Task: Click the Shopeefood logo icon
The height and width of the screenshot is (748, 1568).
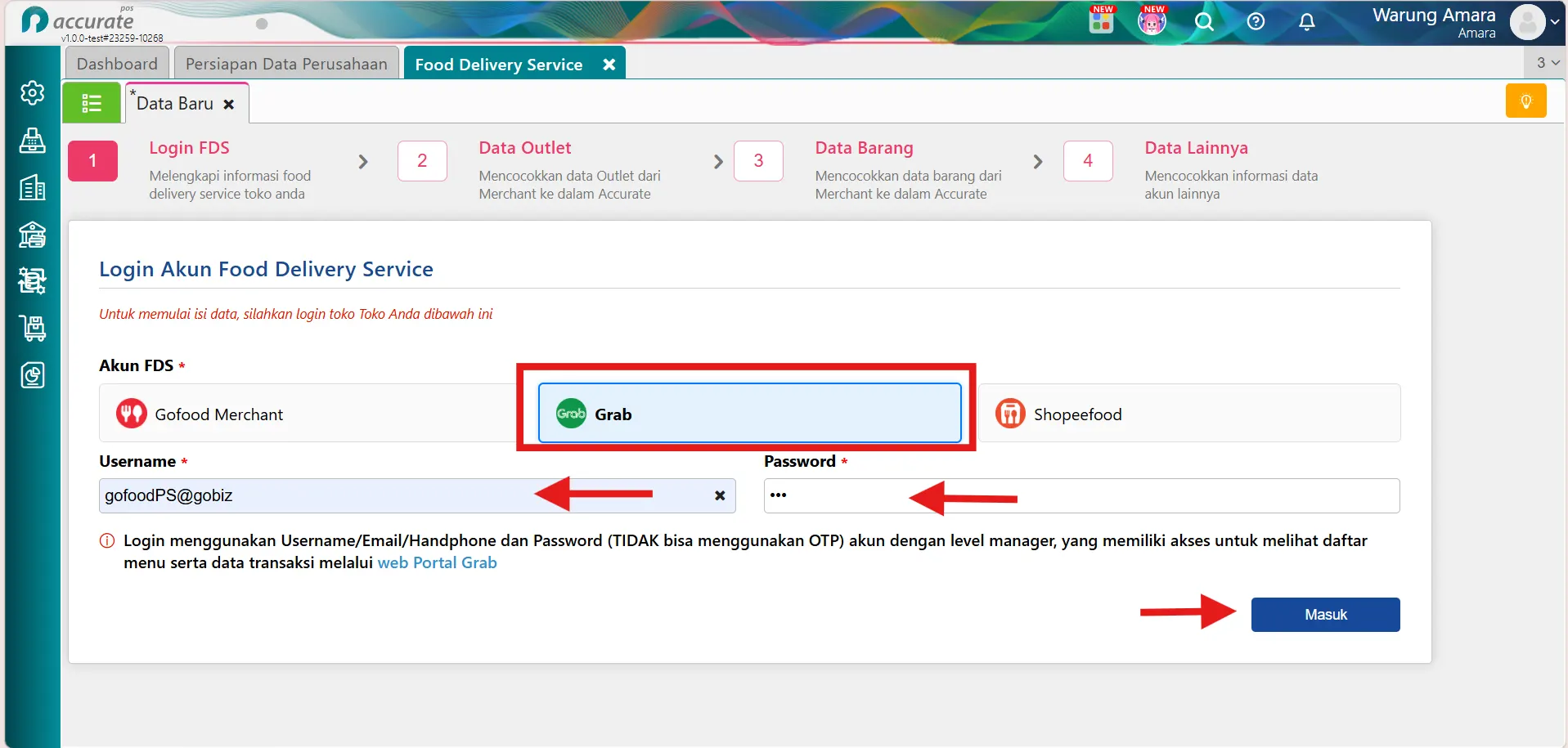Action: coord(1010,414)
